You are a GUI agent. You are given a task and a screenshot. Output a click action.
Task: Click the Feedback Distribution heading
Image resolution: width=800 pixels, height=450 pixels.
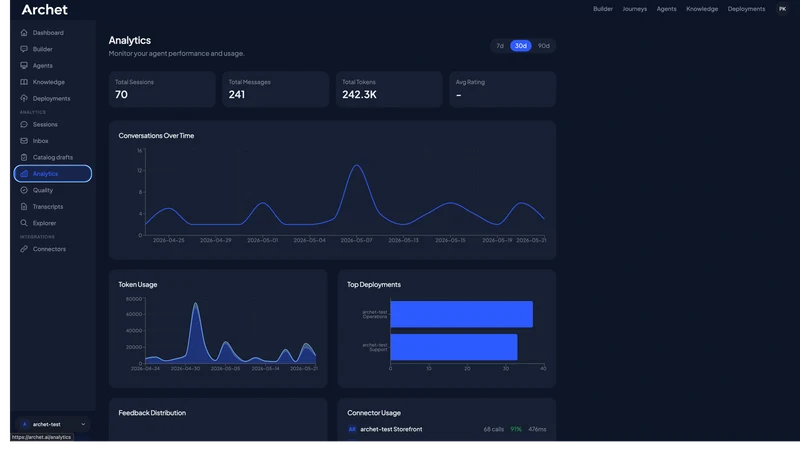[152, 413]
